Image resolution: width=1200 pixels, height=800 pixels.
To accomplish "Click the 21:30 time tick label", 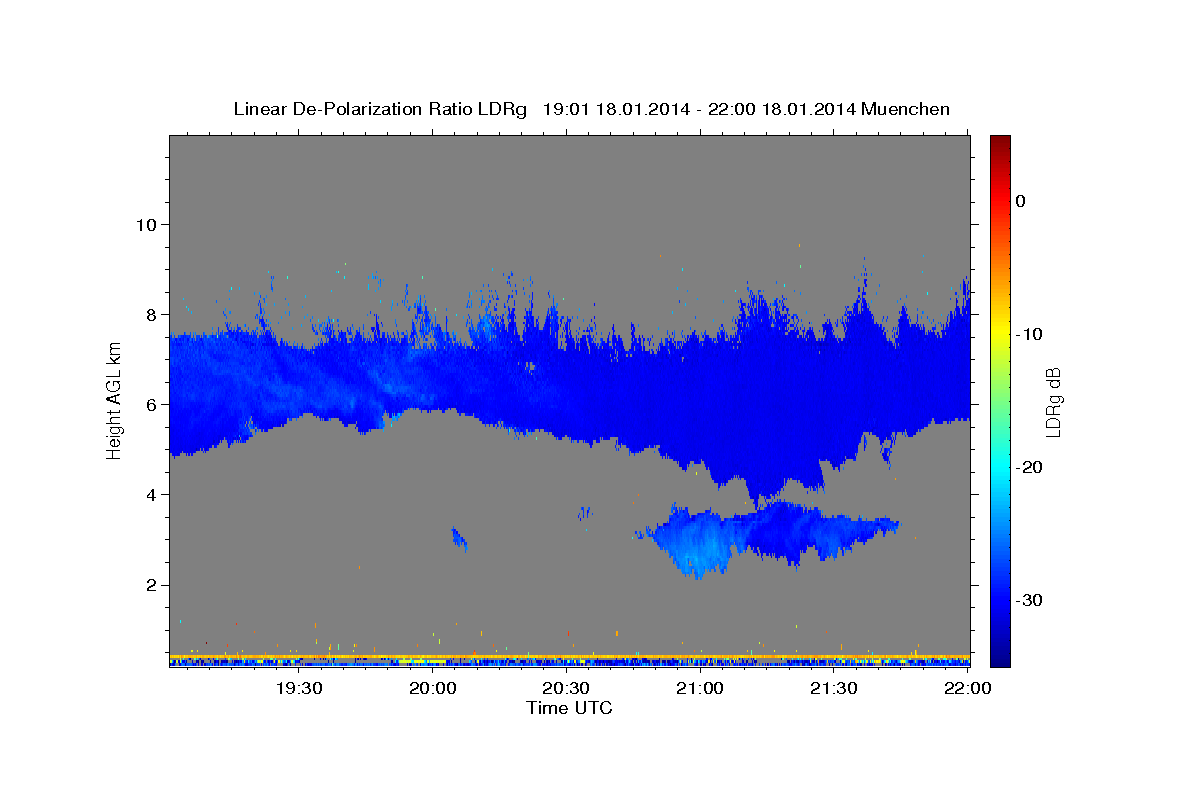I will pyautogui.click(x=834, y=688).
